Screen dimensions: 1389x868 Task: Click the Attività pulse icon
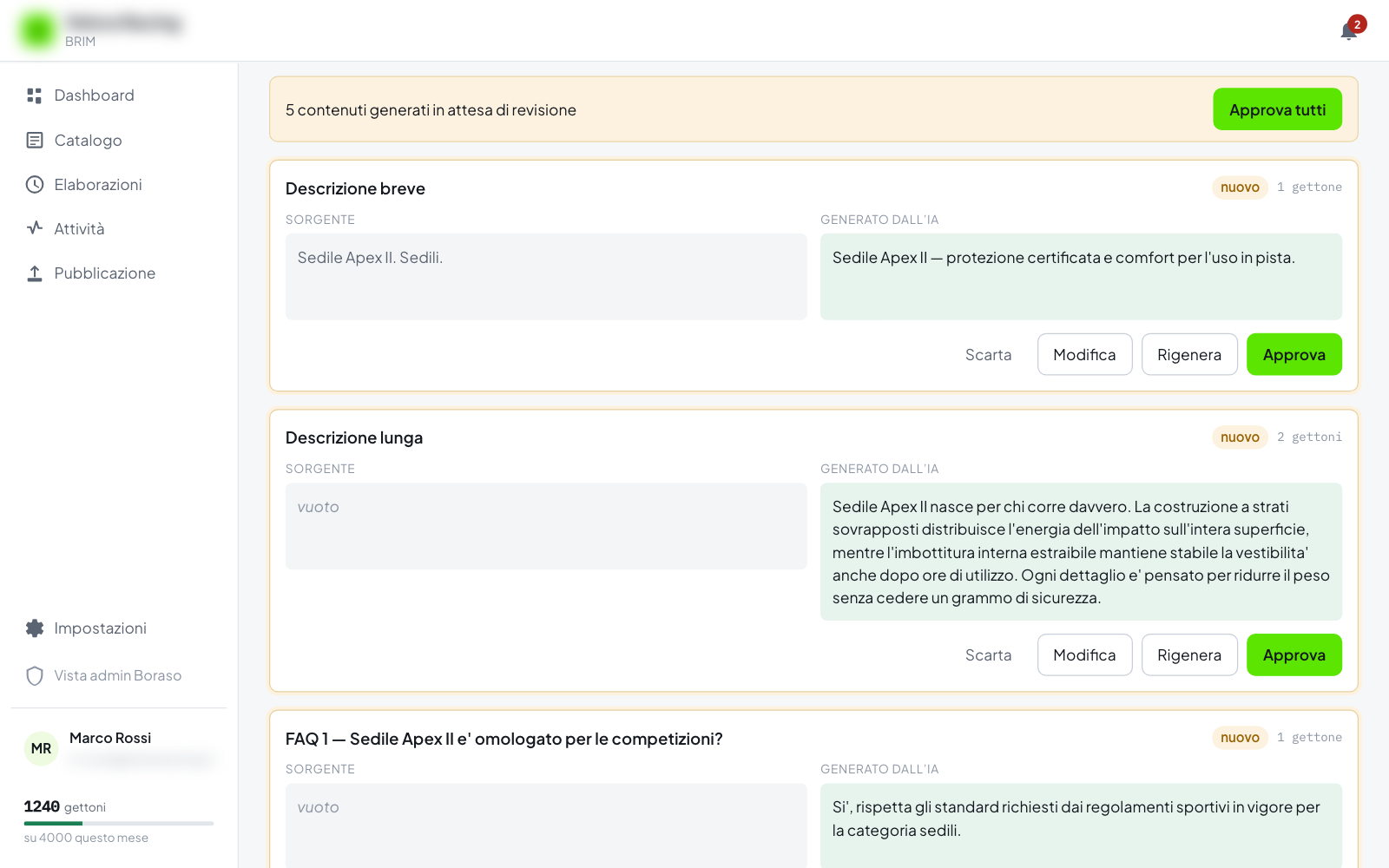pos(35,228)
